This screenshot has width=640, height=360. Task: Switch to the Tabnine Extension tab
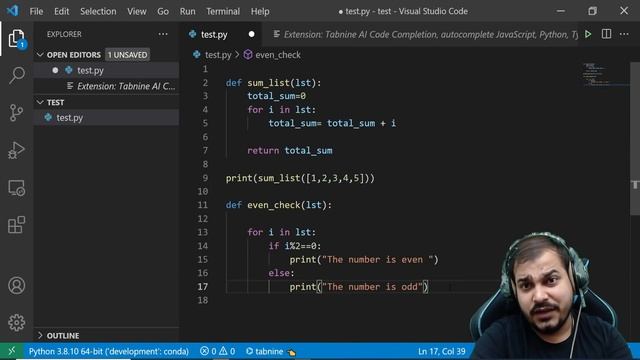pos(426,34)
